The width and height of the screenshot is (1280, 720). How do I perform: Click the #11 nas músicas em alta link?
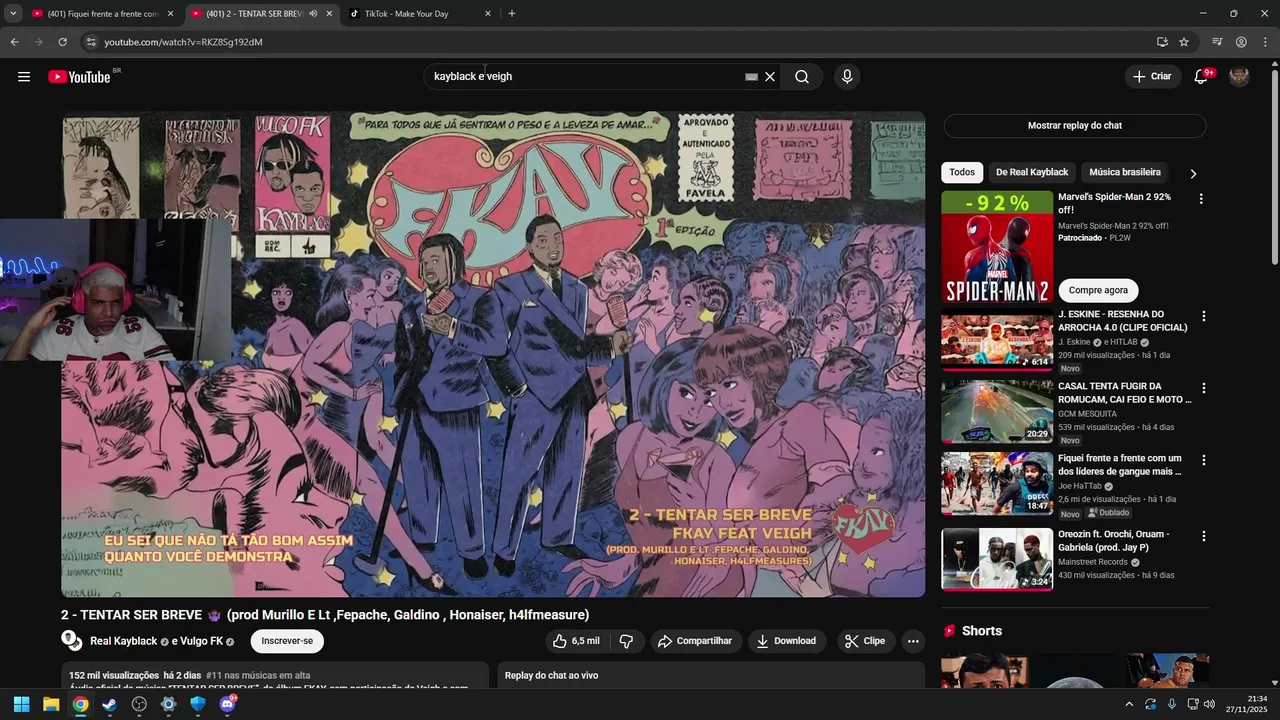(258, 676)
